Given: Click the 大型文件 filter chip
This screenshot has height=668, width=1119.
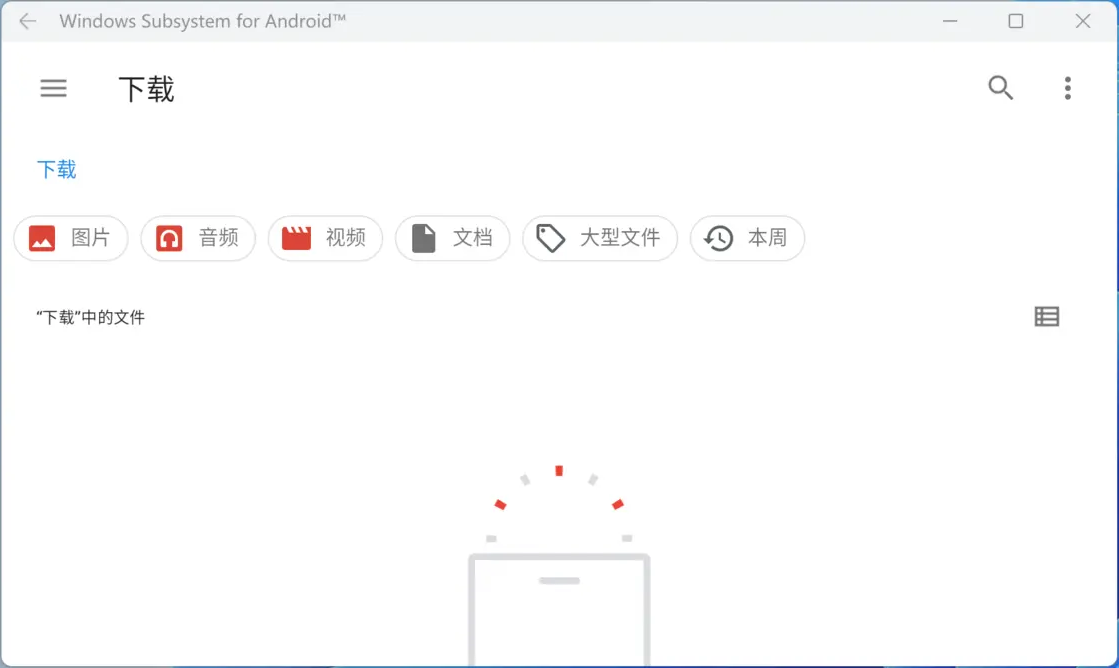Looking at the screenshot, I should pos(600,238).
